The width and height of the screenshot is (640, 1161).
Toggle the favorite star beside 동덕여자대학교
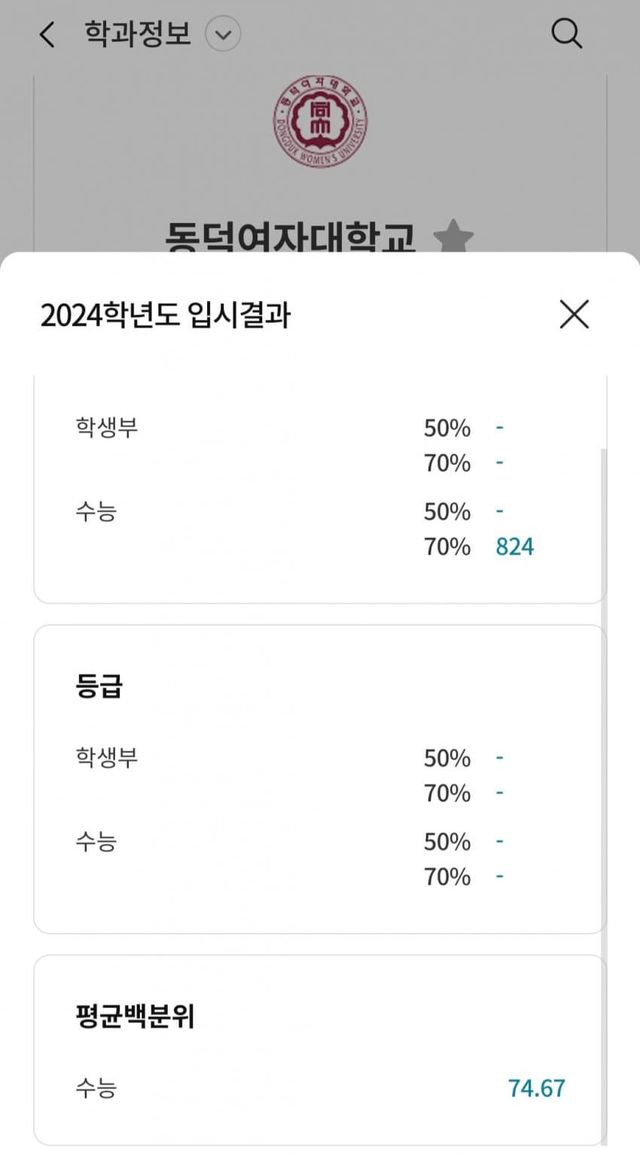click(x=454, y=240)
